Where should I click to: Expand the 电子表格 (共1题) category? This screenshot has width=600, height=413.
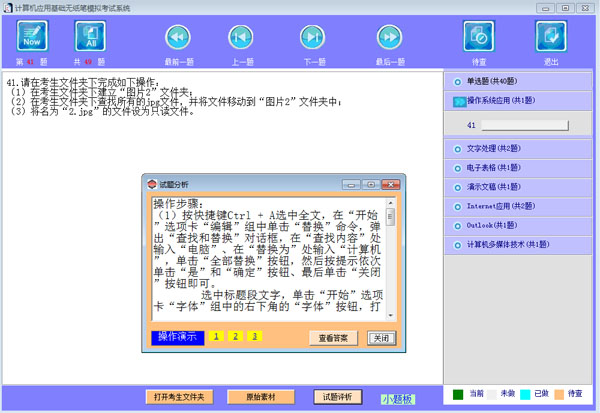(520, 168)
